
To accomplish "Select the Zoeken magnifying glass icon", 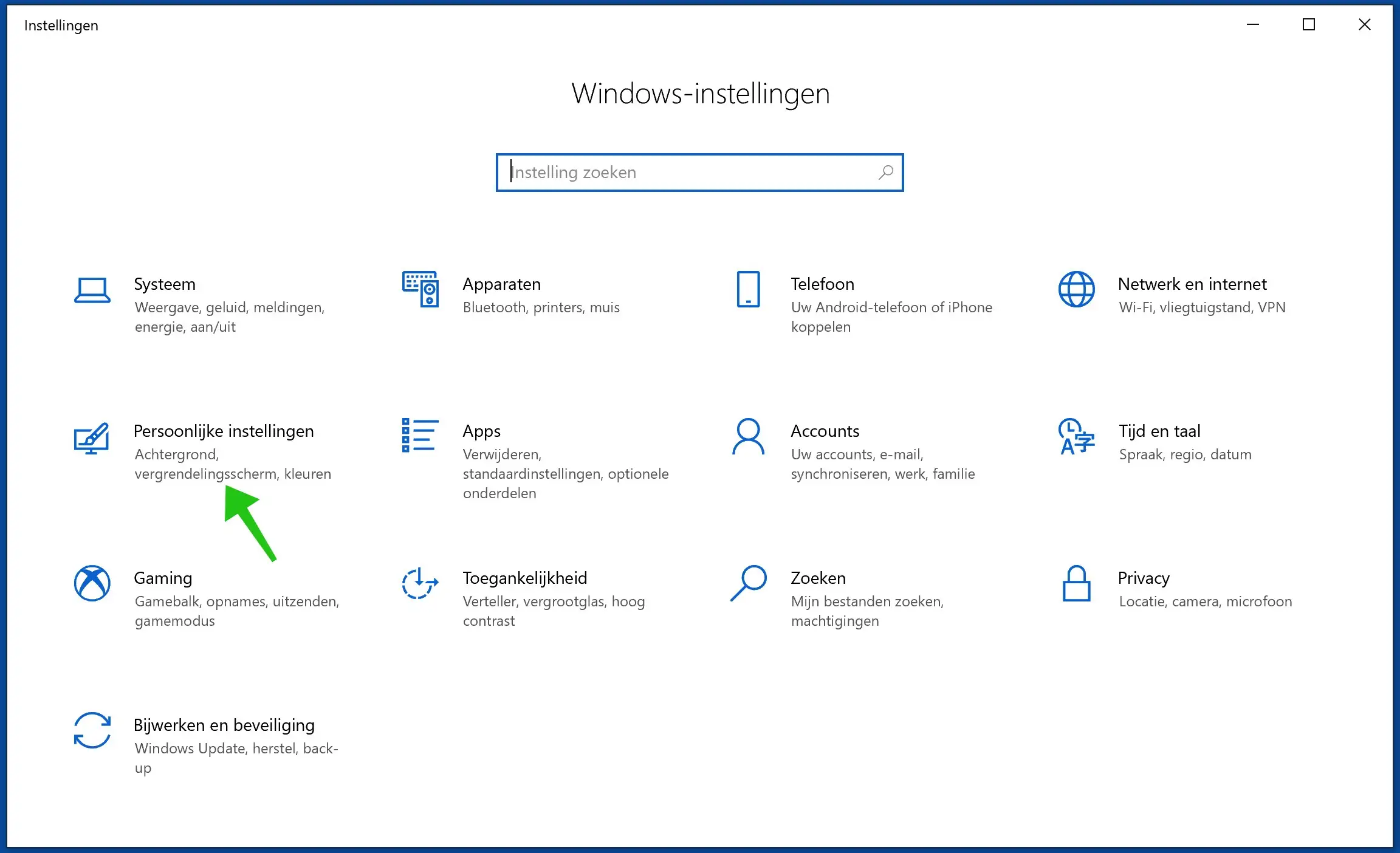I will click(748, 583).
